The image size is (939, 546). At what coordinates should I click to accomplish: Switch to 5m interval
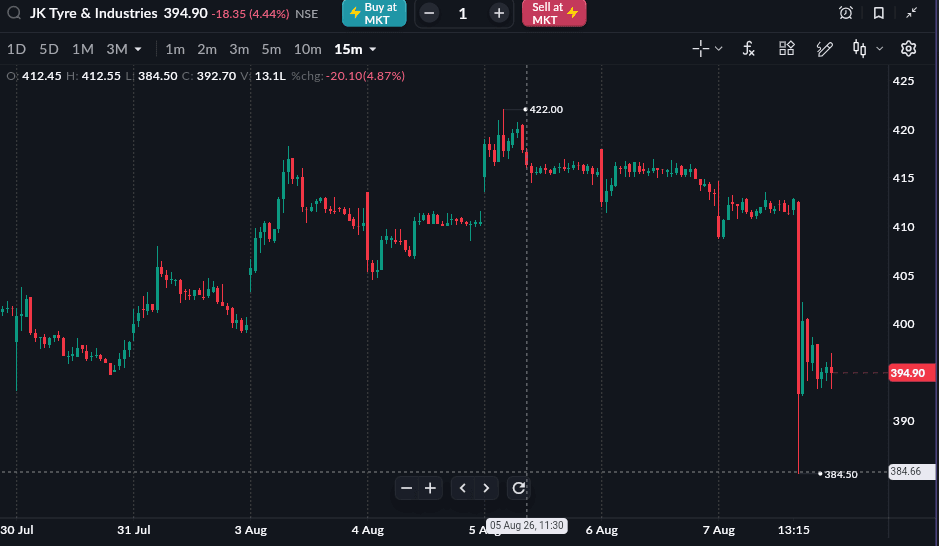pyautogui.click(x=271, y=49)
